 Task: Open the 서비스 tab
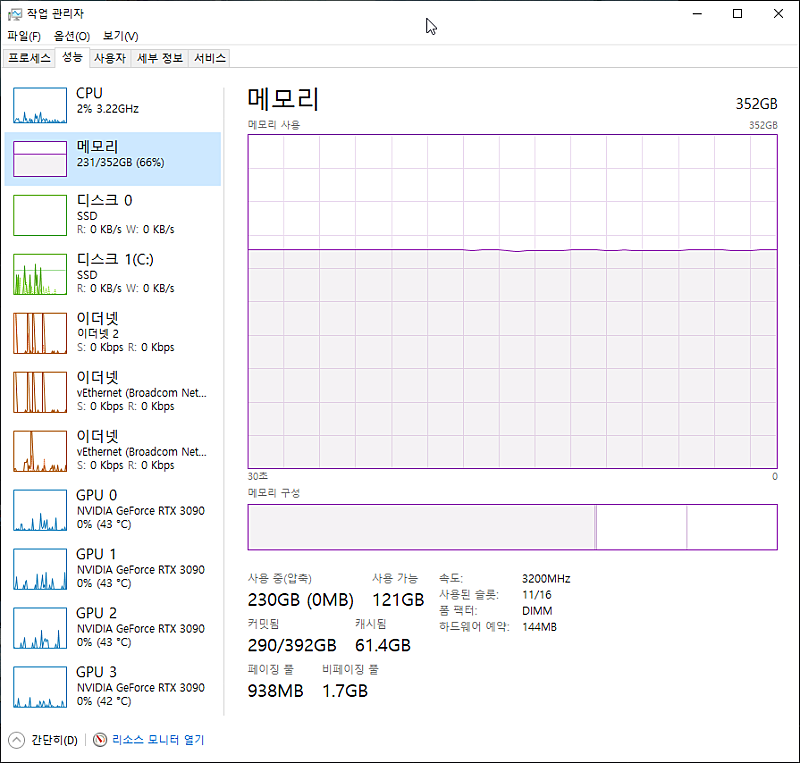pyautogui.click(x=210, y=58)
